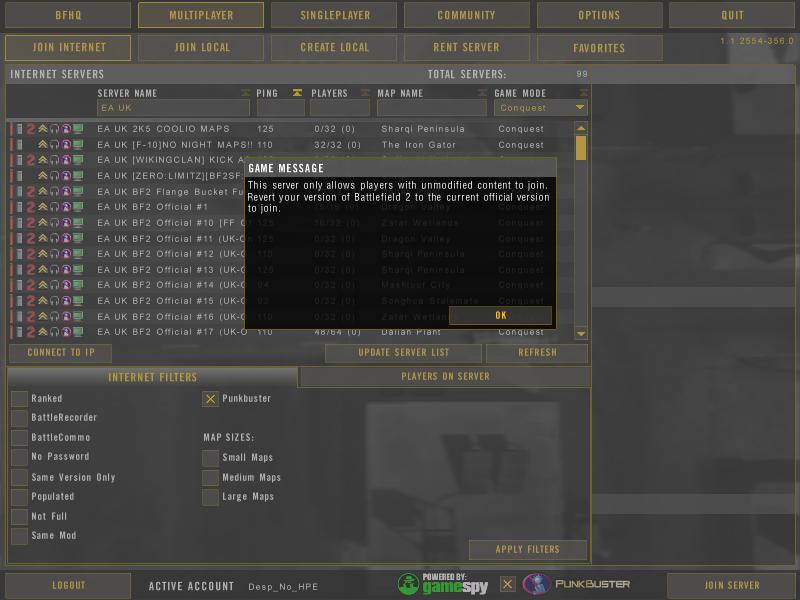Click Update Server List button
The height and width of the screenshot is (600, 800).
pos(403,353)
